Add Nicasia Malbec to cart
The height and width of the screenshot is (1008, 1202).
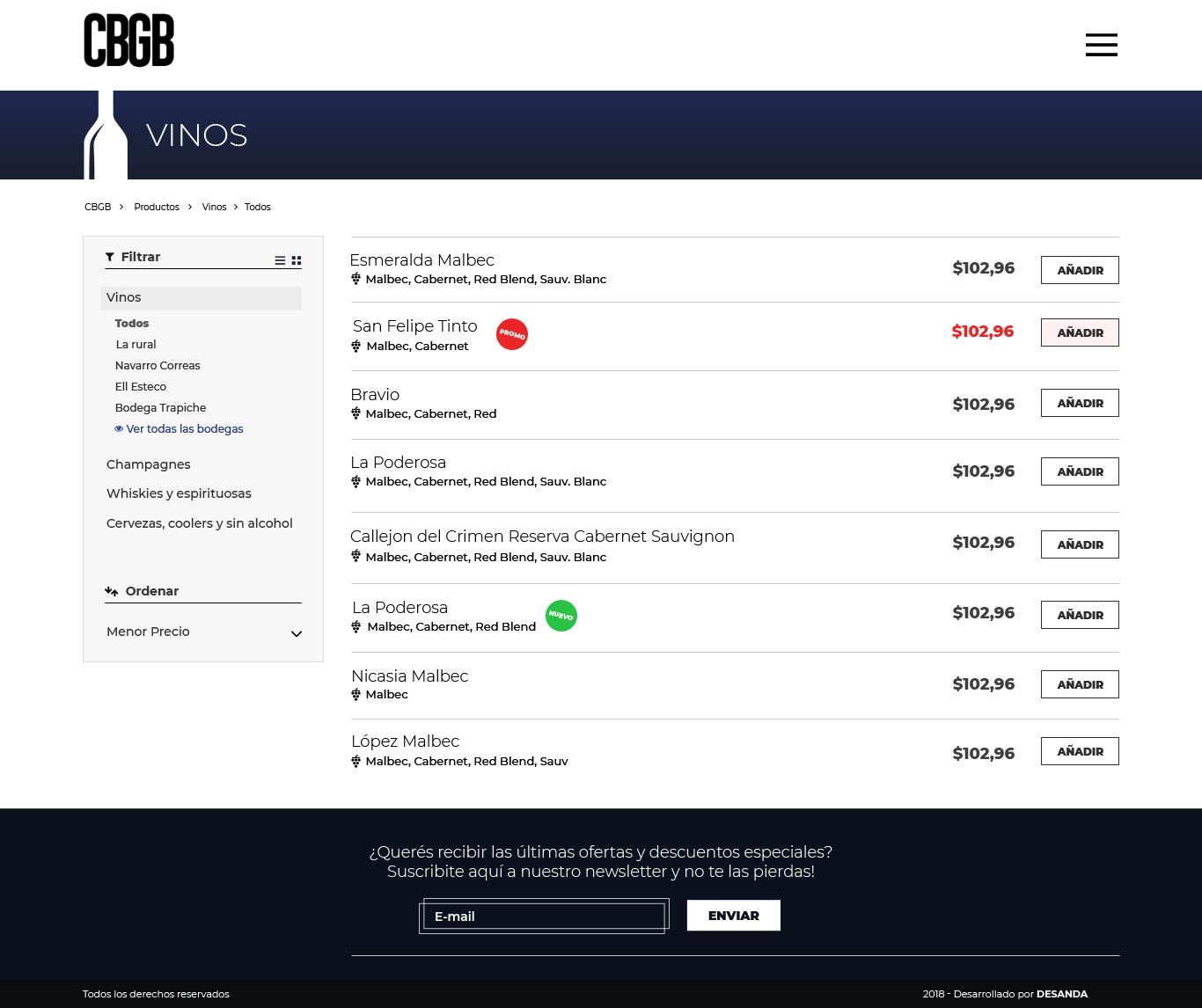pos(1080,684)
